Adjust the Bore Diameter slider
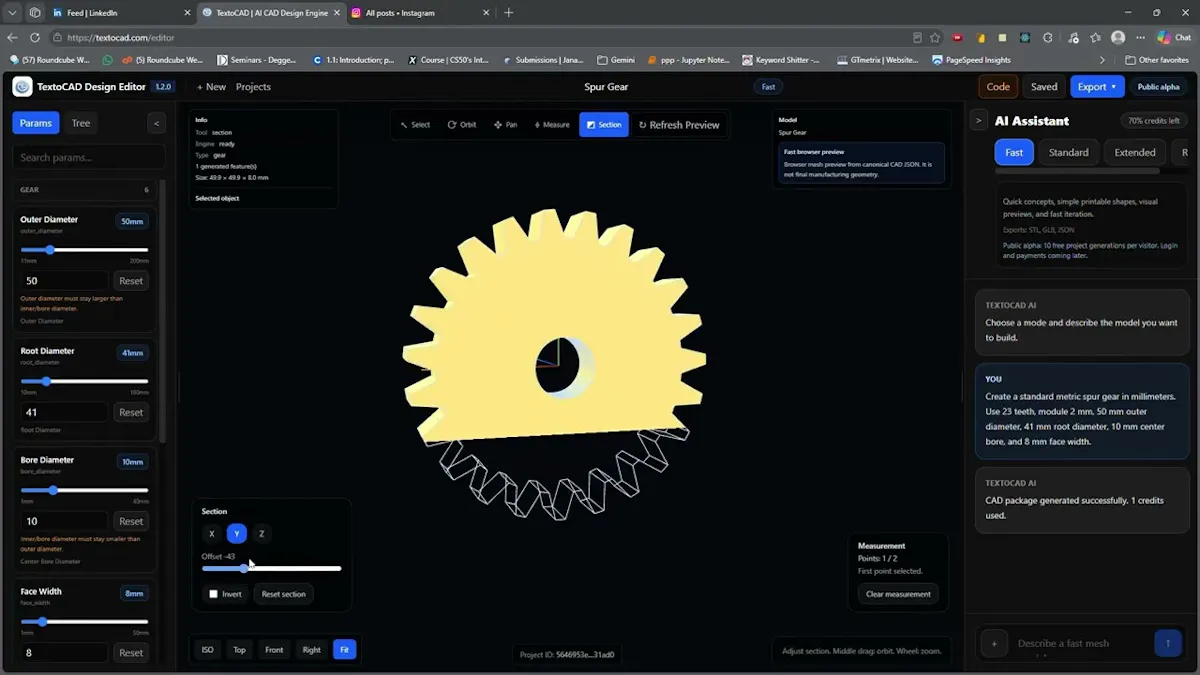Image resolution: width=1200 pixels, height=675 pixels. (x=84, y=490)
